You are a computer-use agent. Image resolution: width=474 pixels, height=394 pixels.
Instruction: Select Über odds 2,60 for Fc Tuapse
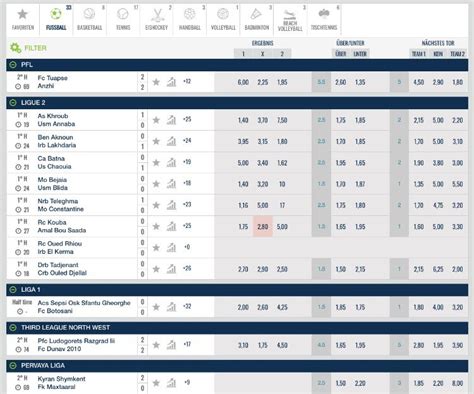pos(341,82)
